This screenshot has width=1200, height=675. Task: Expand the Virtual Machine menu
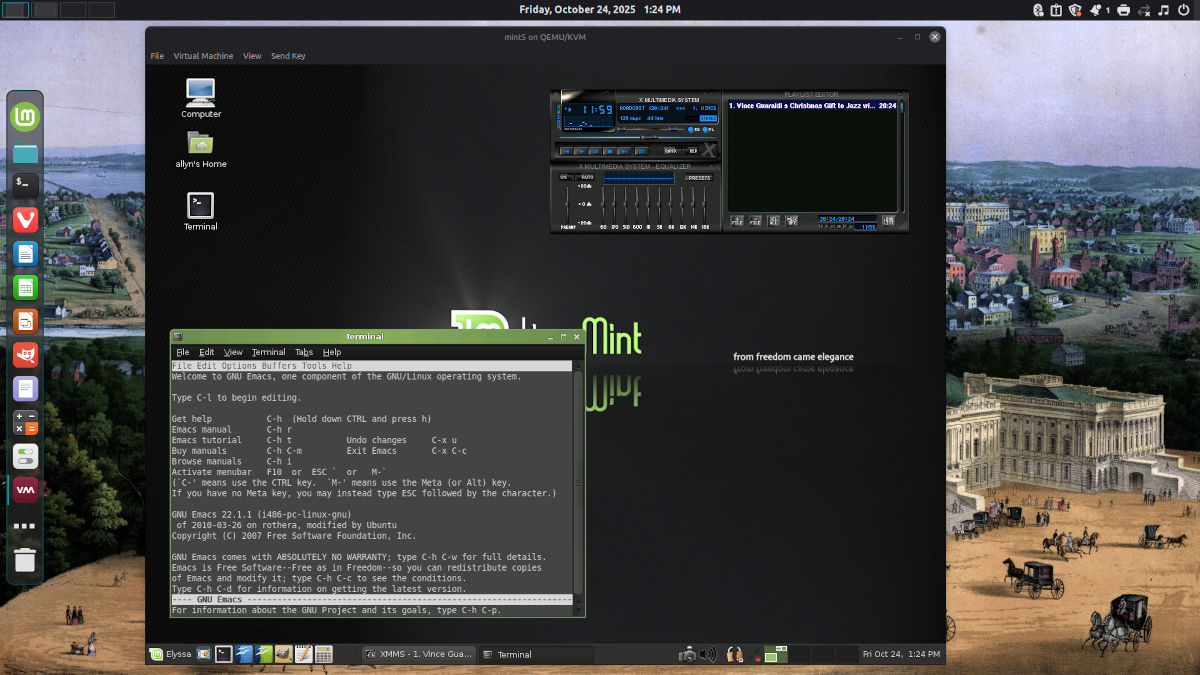coord(203,56)
